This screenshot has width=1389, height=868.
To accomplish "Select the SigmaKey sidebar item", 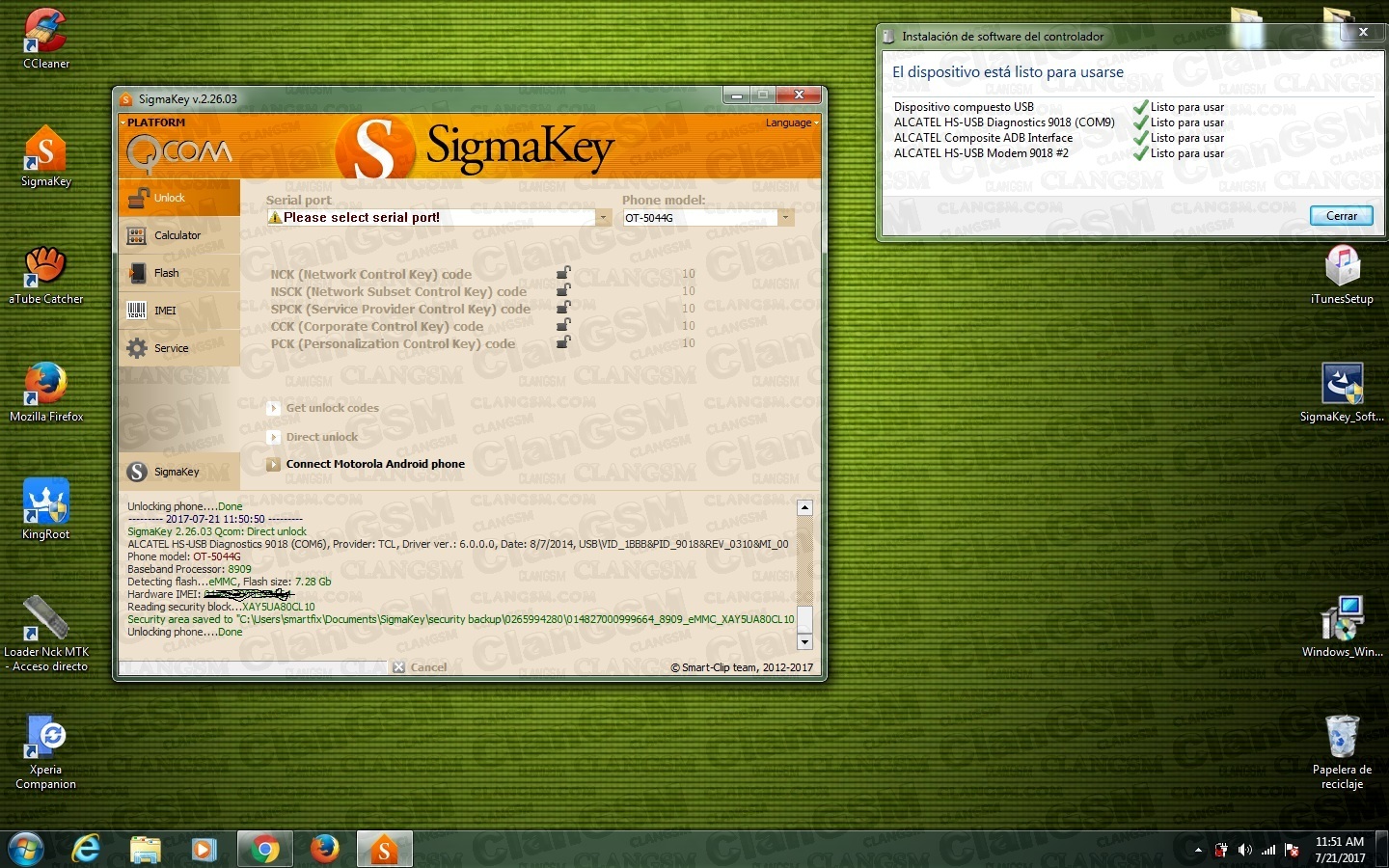I will [179, 472].
